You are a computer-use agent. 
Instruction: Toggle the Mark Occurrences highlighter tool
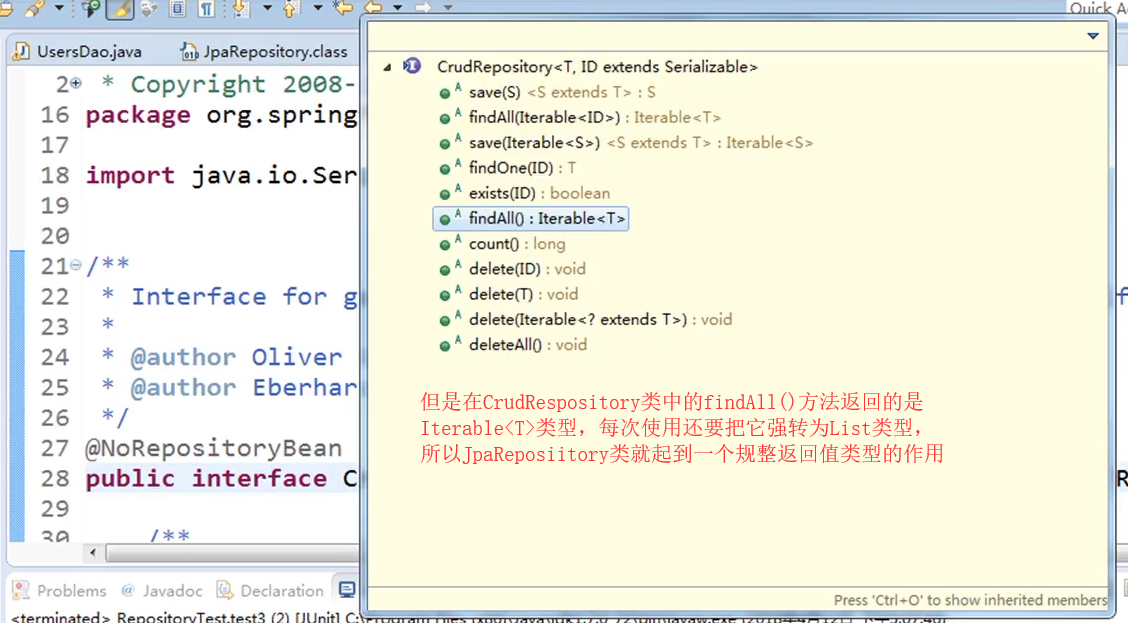point(121,10)
